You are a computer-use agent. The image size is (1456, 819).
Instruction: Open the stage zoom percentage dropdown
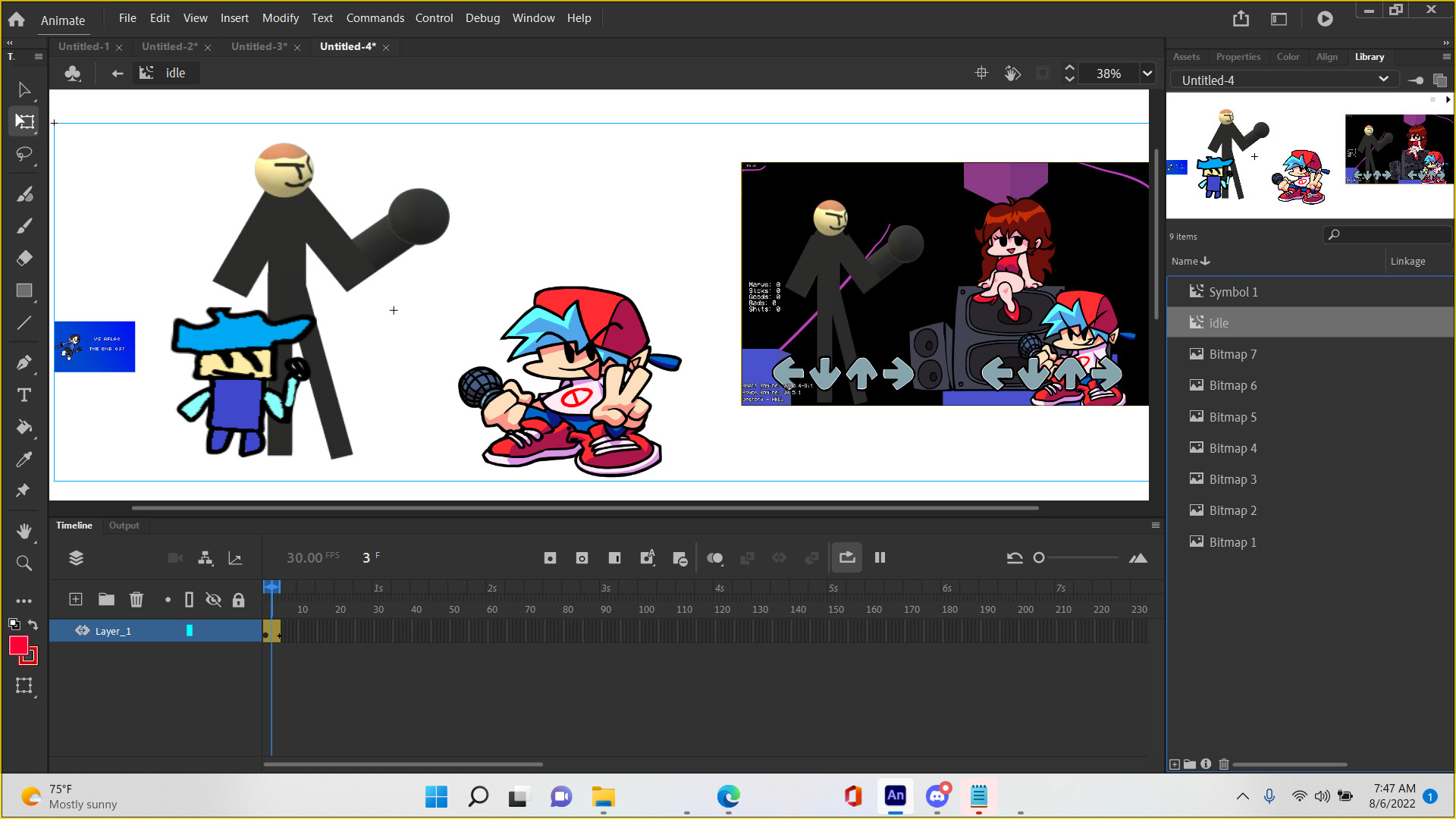coord(1147,74)
